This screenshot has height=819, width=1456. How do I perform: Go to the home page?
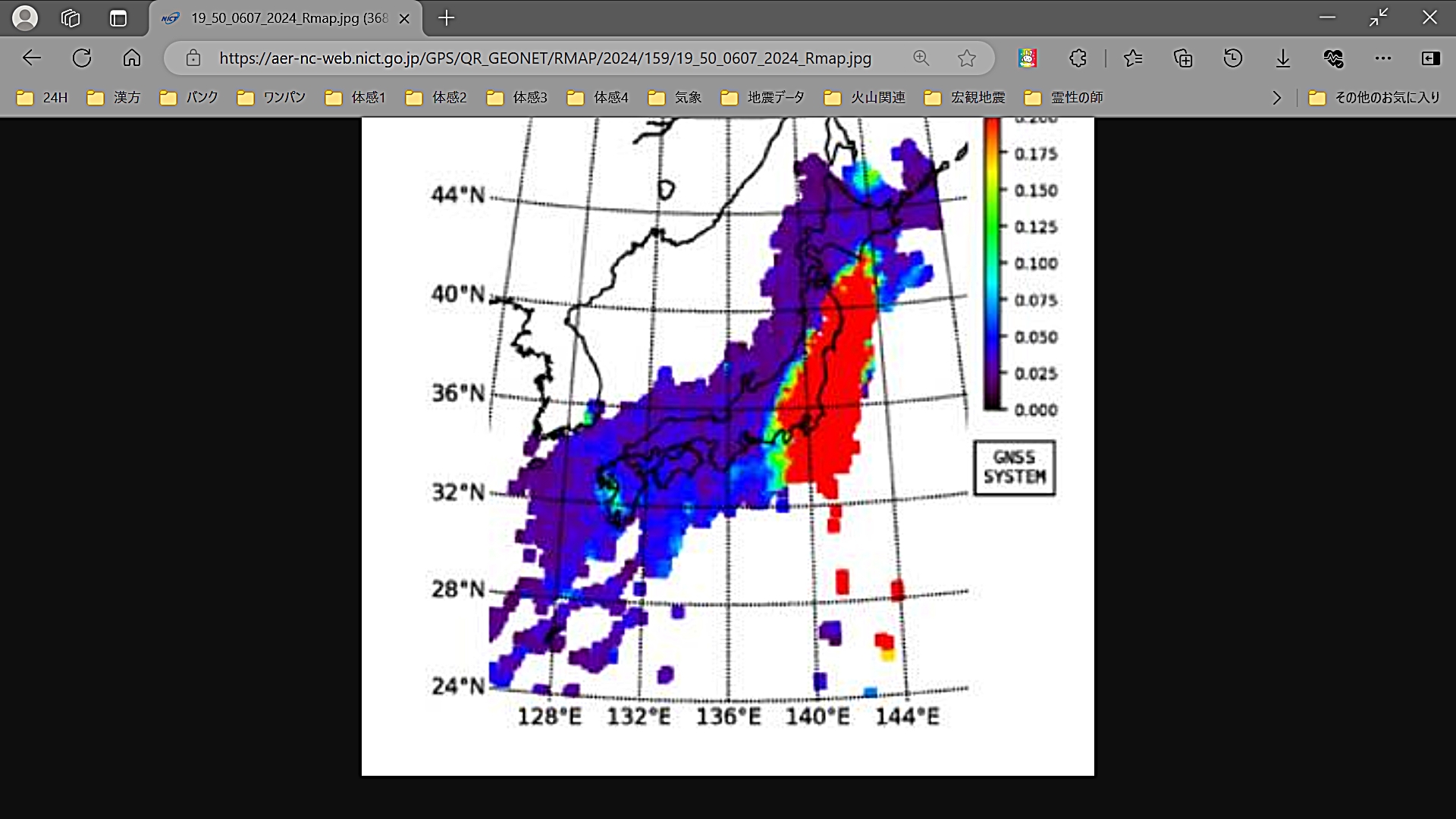tap(132, 58)
